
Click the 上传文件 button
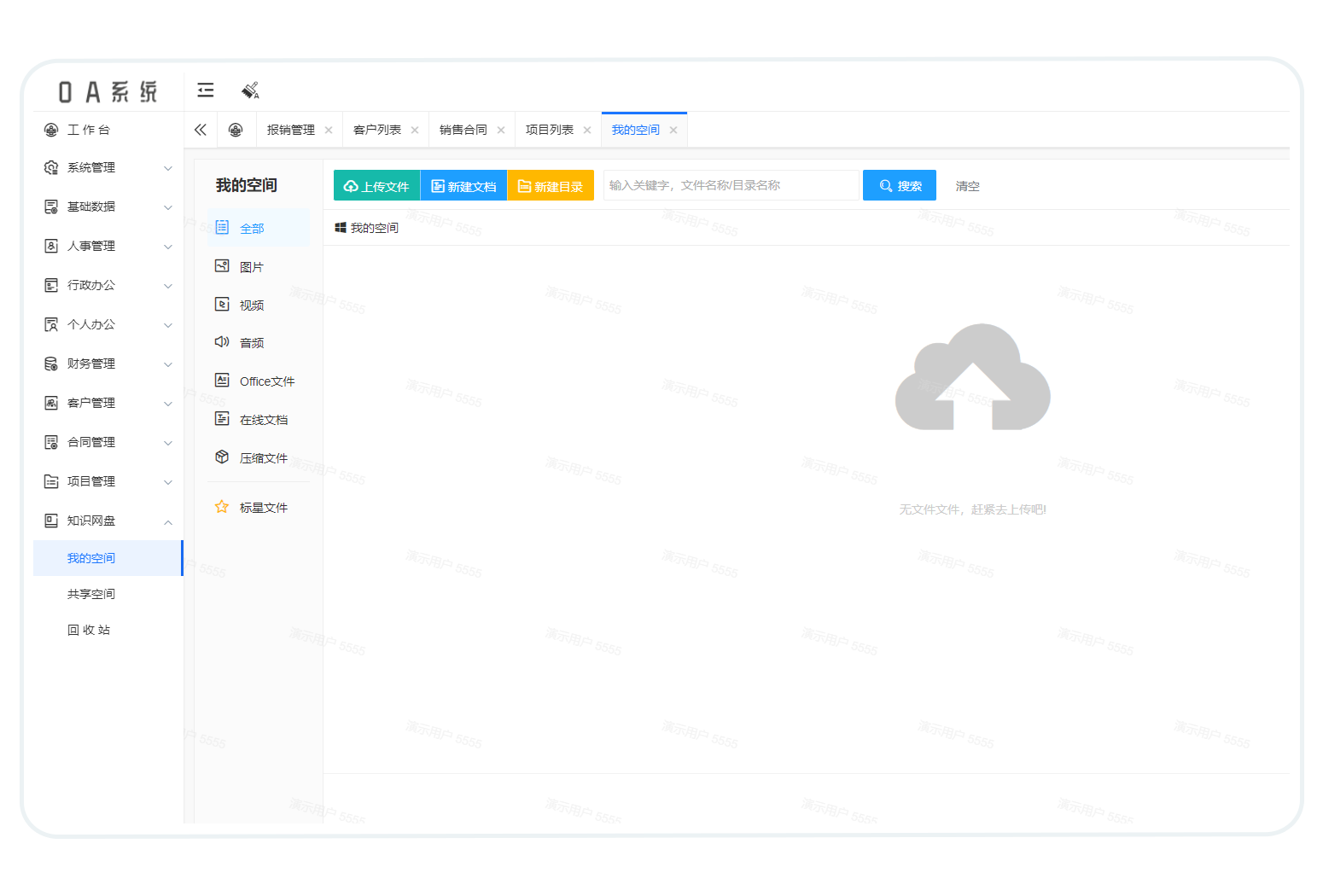coord(376,186)
